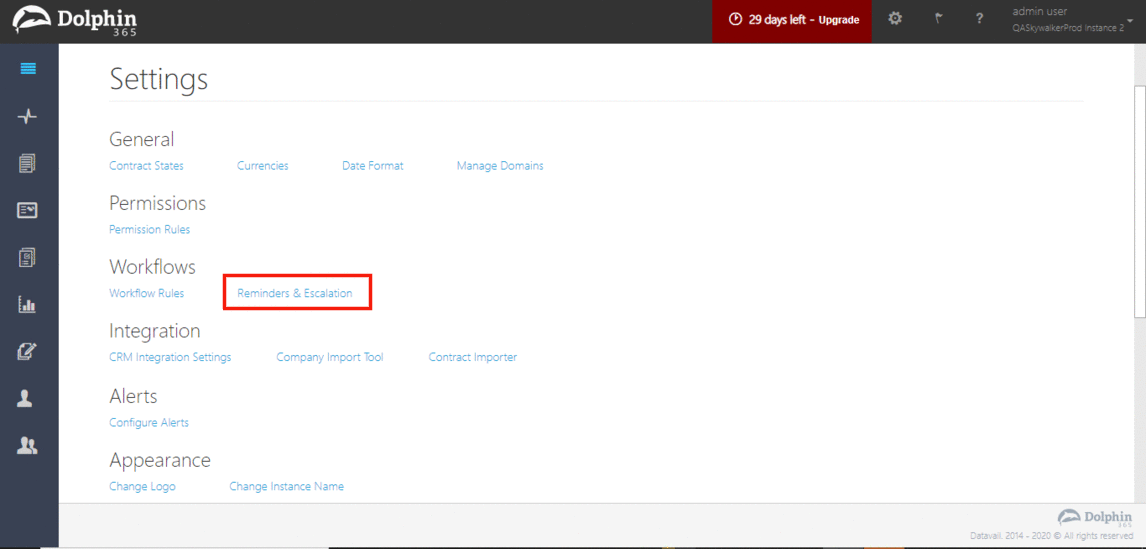
Task: Open Permission Rules link
Action: 149,230
